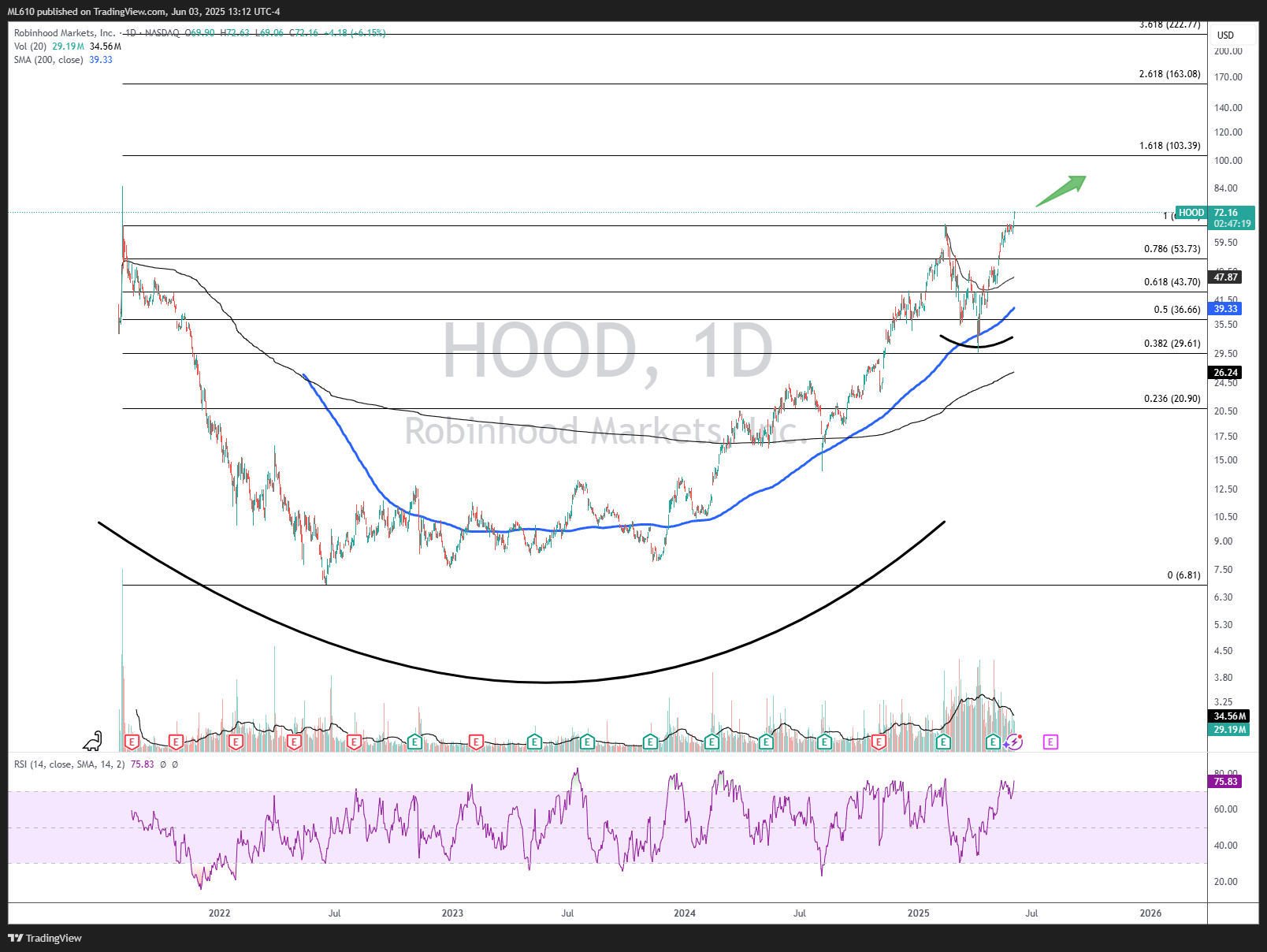This screenshot has height=952, width=1267.
Task: Click the teal 29.19M volume axis label
Action: coord(1229,730)
